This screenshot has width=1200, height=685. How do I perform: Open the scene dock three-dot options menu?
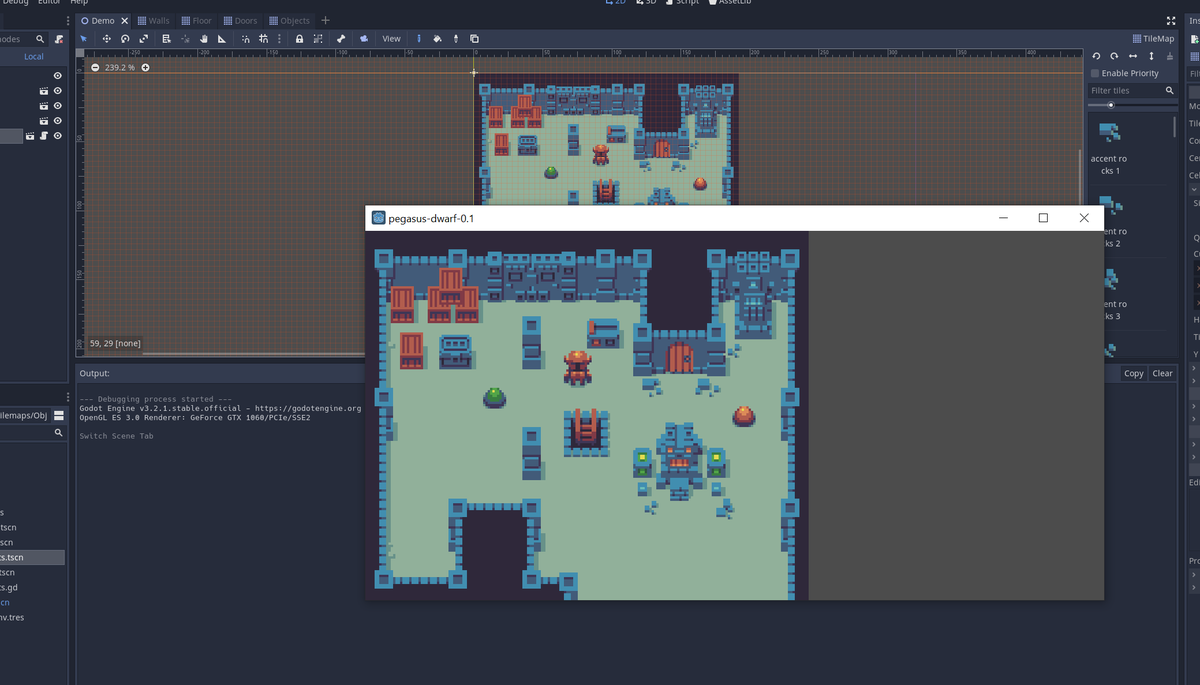pyautogui.click(x=67, y=20)
